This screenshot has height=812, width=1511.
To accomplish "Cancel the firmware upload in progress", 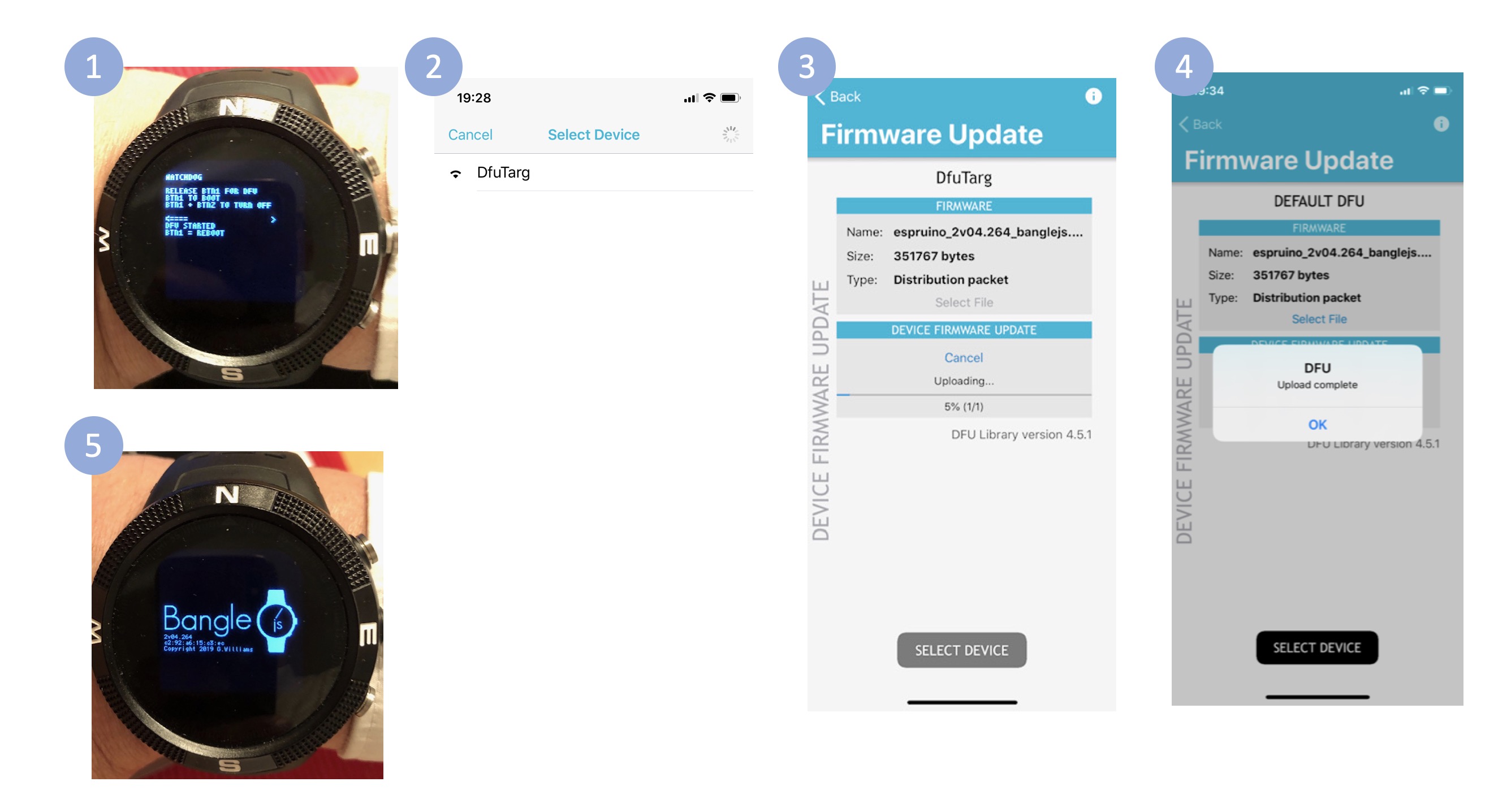I will tap(963, 357).
